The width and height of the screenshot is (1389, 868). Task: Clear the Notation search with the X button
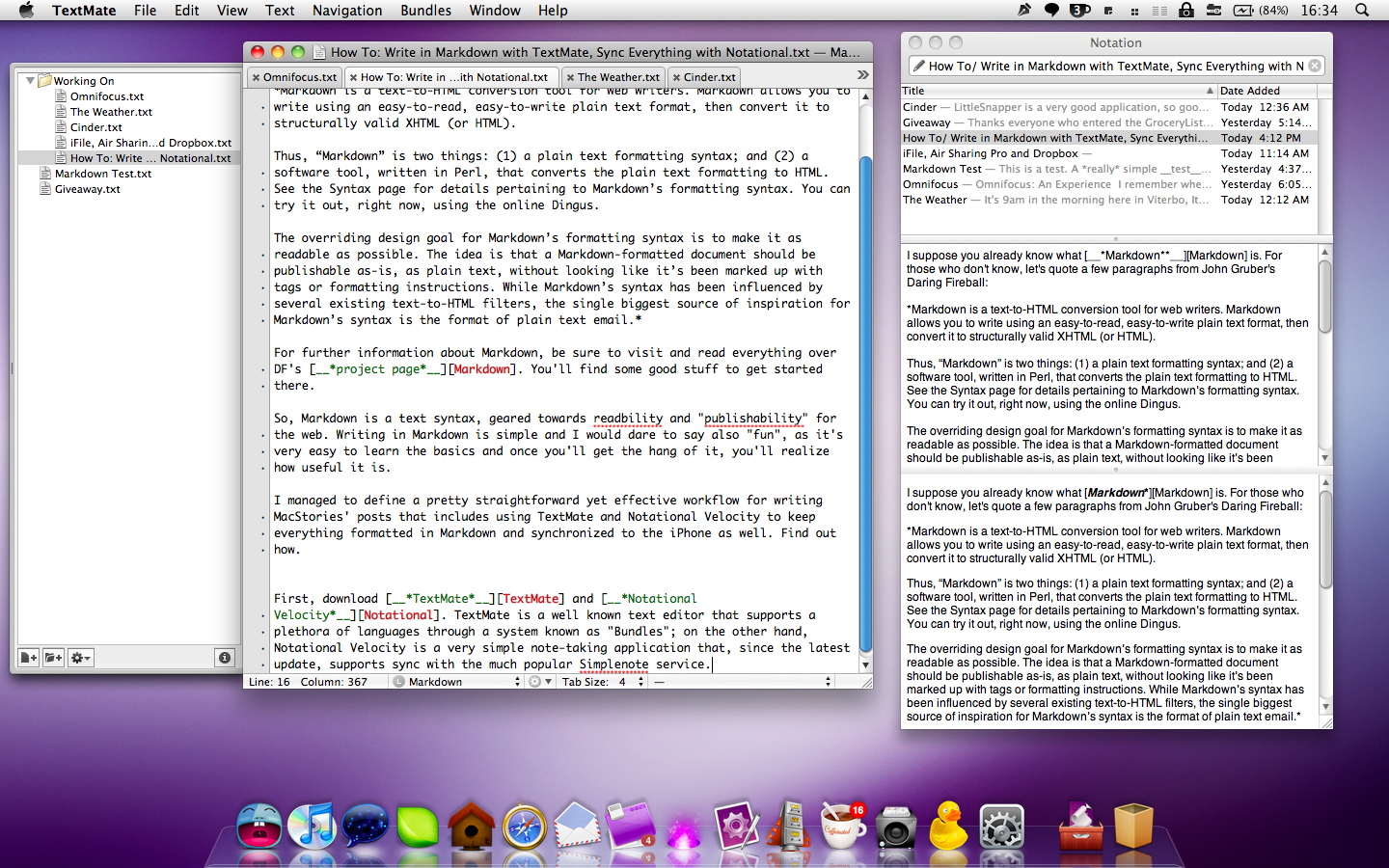(x=1315, y=66)
